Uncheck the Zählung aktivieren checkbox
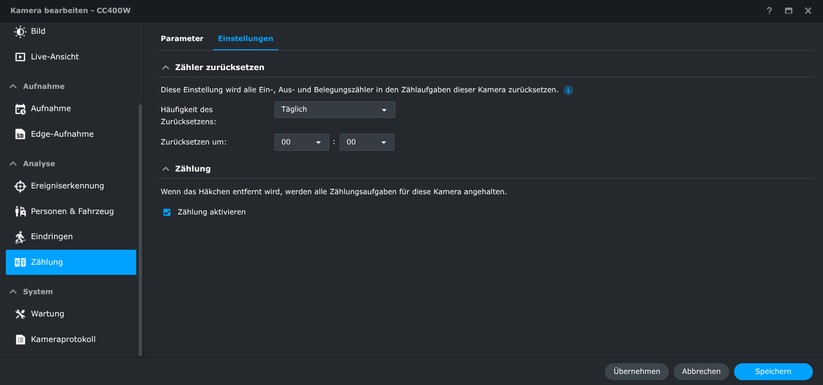Screen dimensions: 823x385 (x=167, y=212)
